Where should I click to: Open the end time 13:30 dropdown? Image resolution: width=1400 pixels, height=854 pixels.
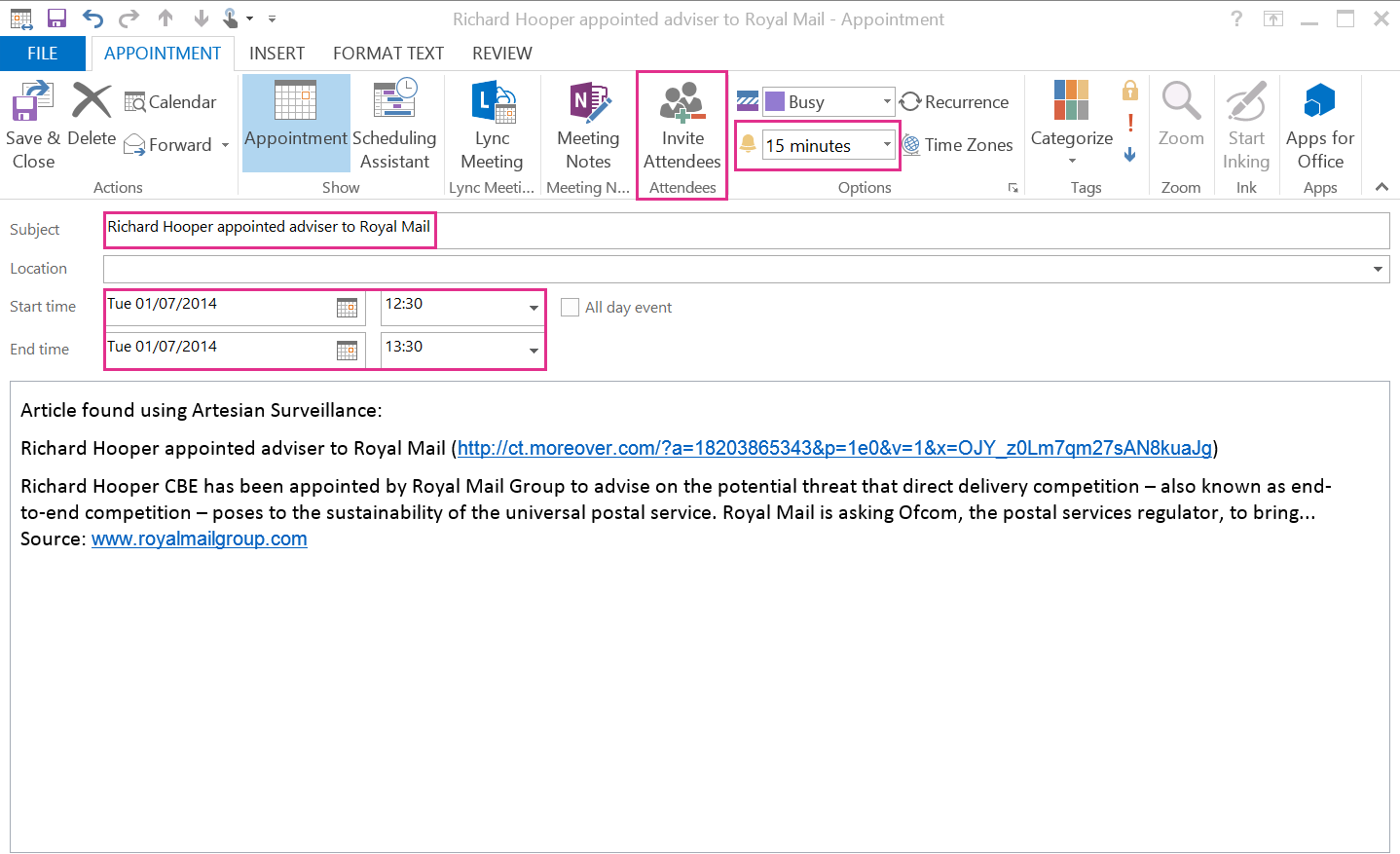click(x=534, y=351)
